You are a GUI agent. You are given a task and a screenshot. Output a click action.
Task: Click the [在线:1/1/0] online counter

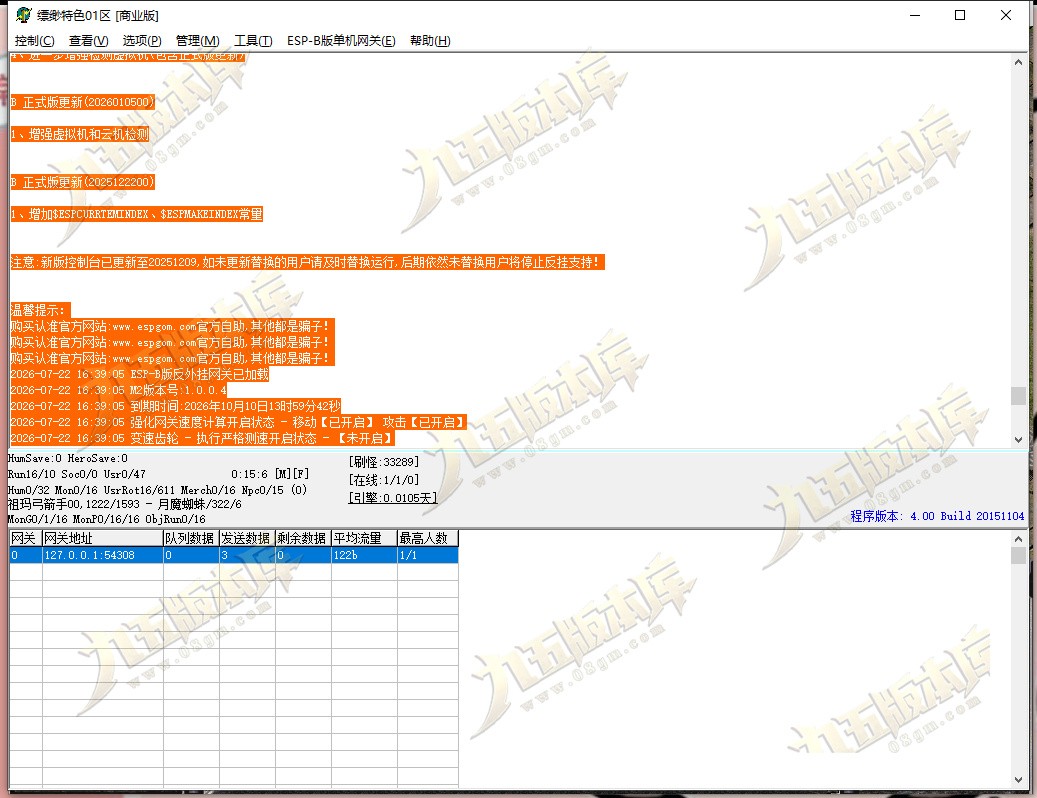[x=384, y=480]
